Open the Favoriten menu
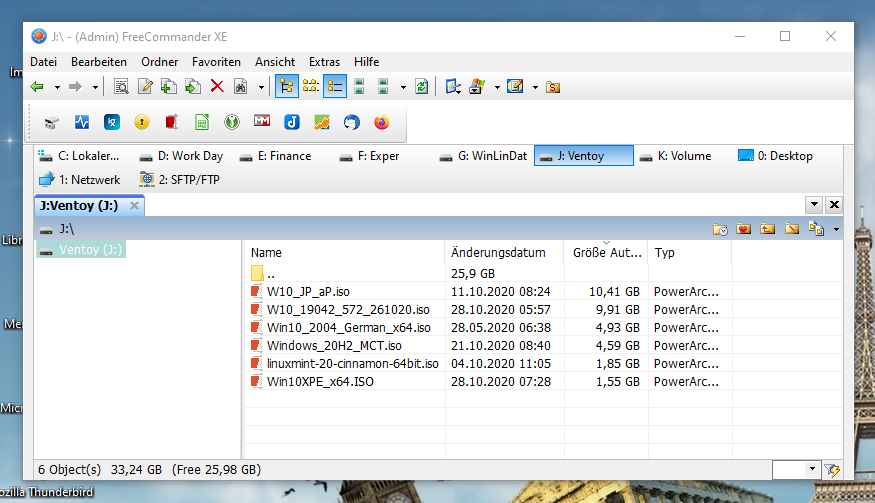The image size is (875, 503). pyautogui.click(x=217, y=62)
